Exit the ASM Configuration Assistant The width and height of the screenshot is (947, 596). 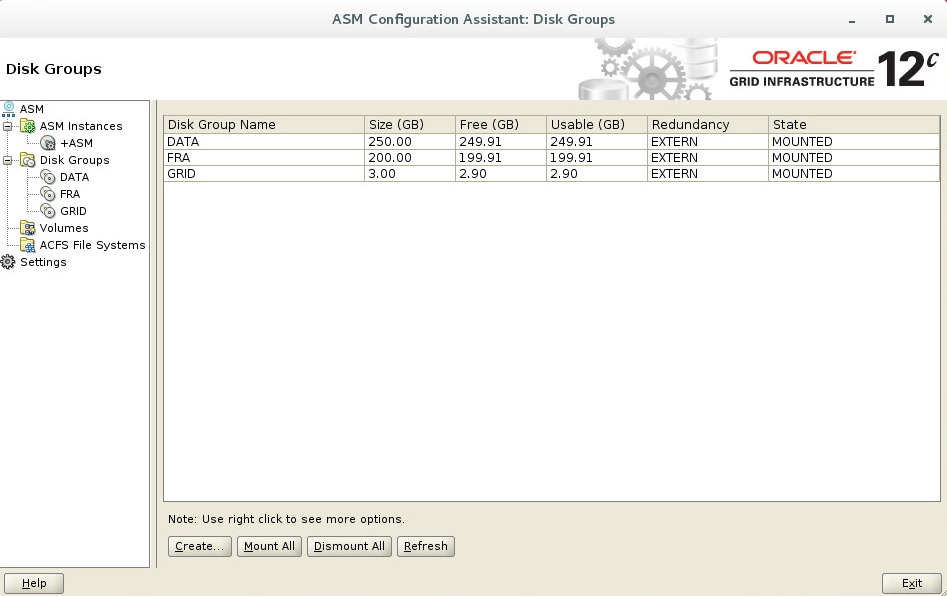pos(912,583)
